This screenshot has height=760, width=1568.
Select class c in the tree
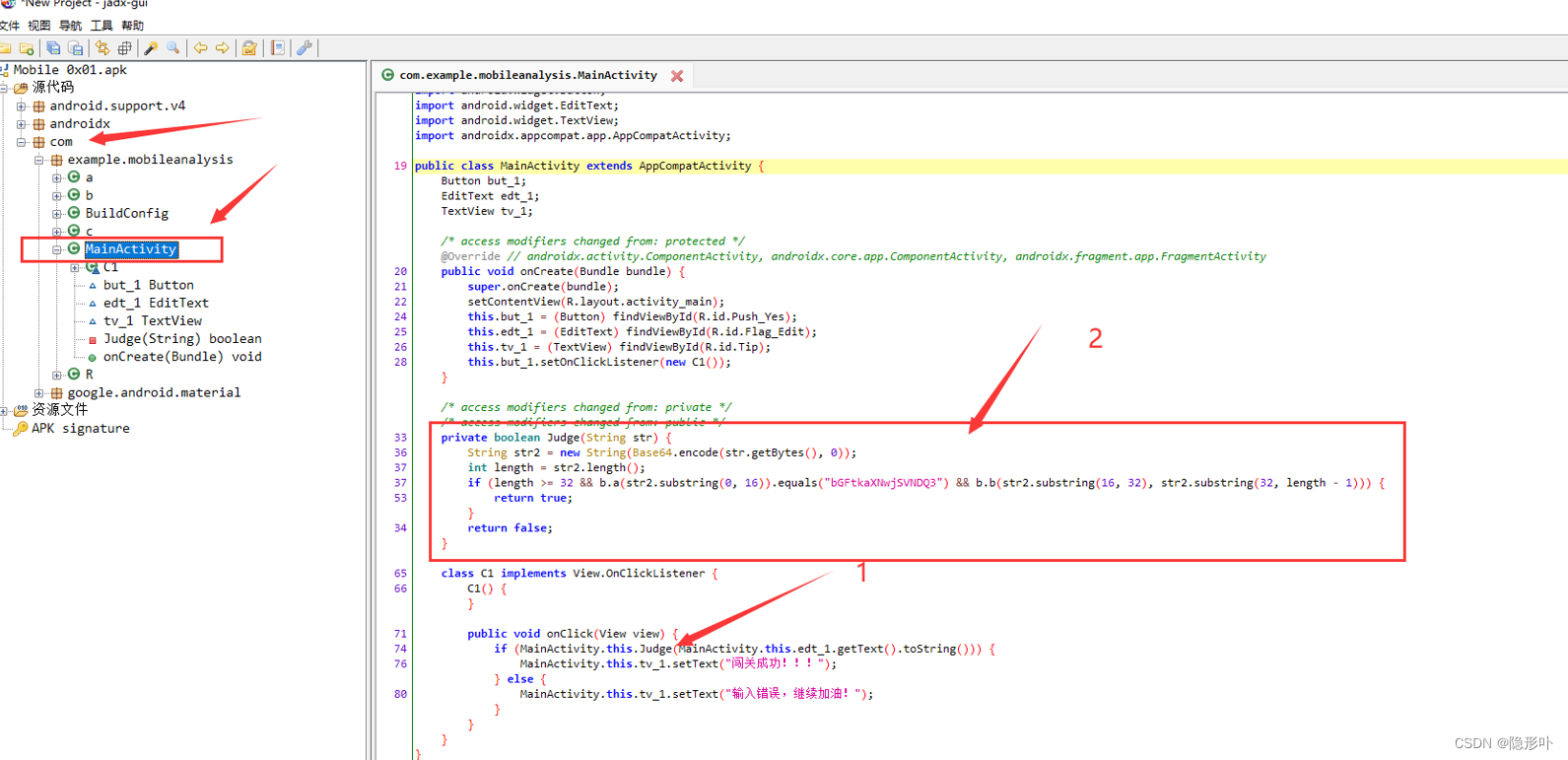coord(89,232)
